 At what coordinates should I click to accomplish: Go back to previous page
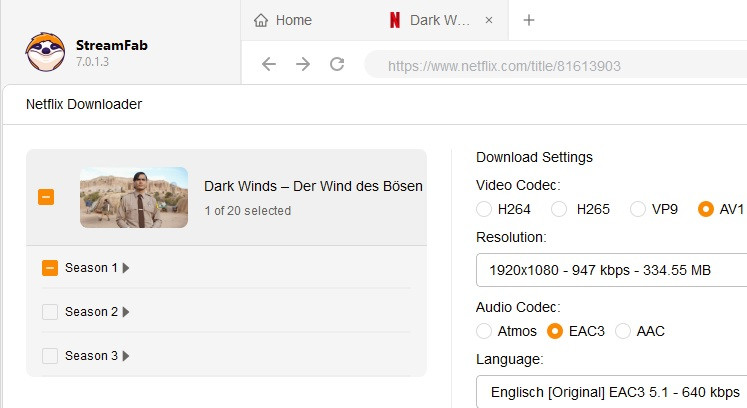click(x=268, y=64)
